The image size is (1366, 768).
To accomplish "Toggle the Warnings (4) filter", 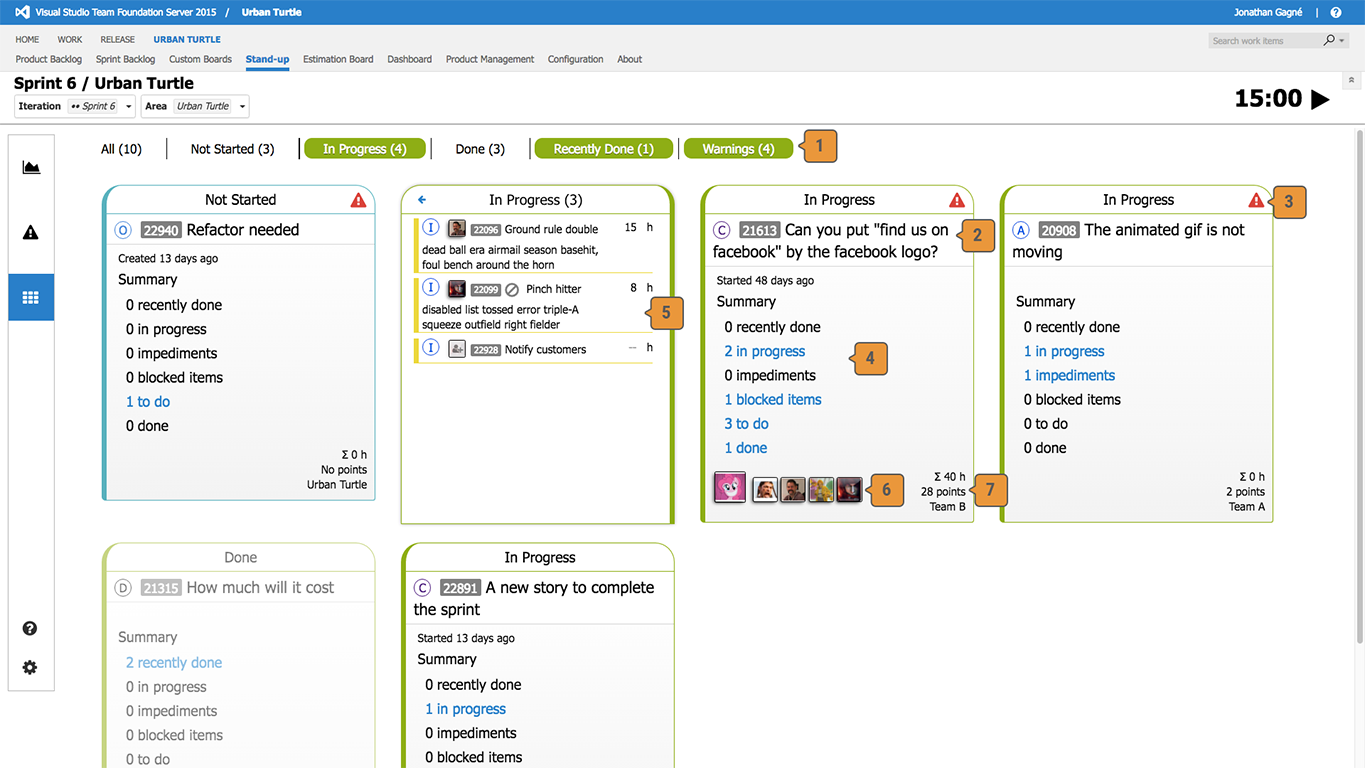I will (738, 149).
